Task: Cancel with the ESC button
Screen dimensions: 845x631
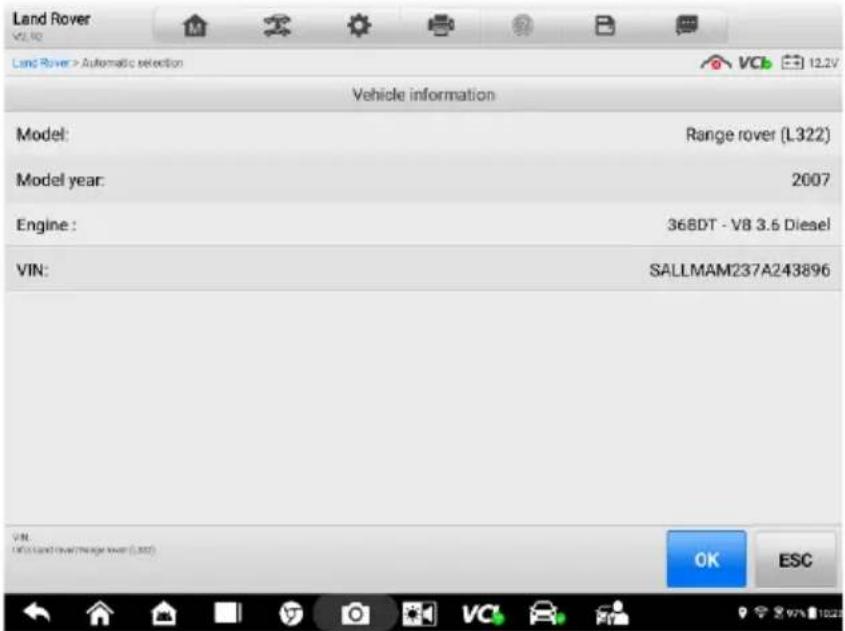Action: pos(795,559)
